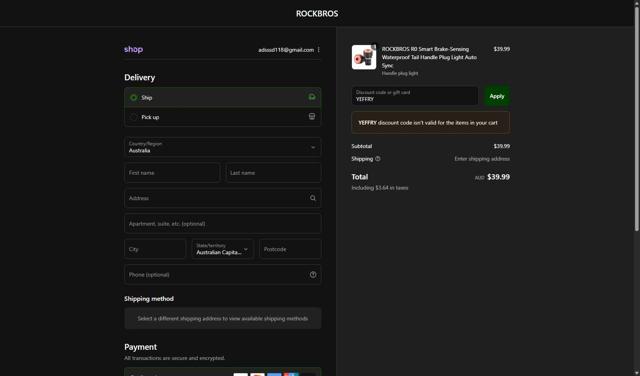Screen dimensions: 640x376
Task: Click the Last name field
Action: tap(273, 173)
